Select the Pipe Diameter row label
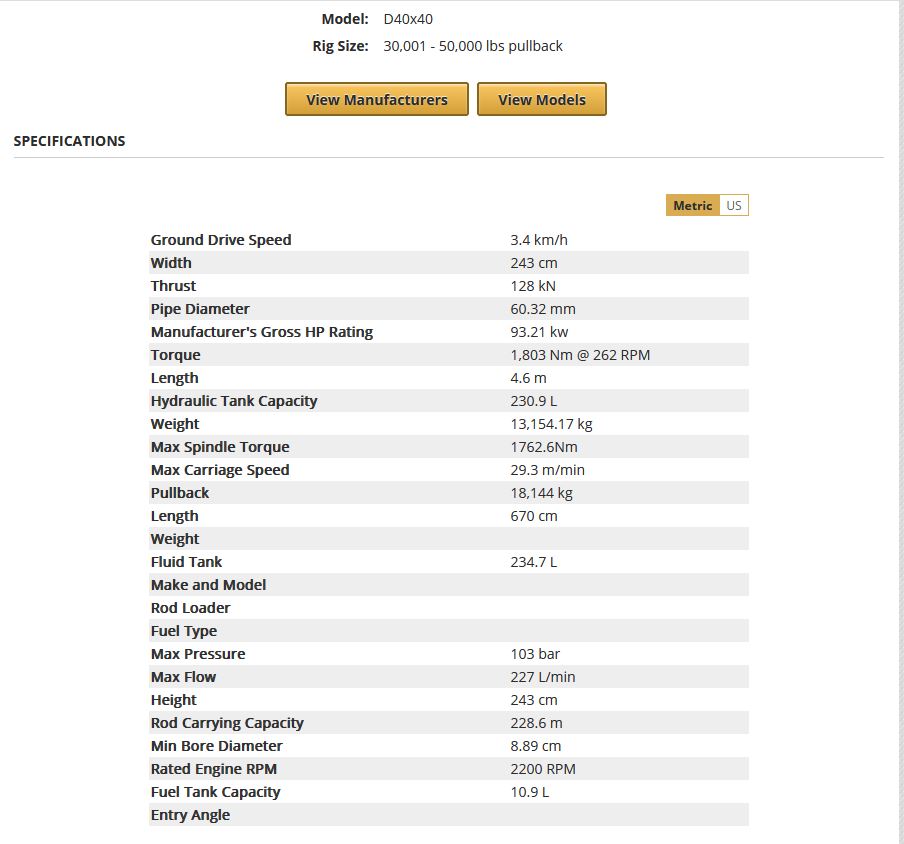The height and width of the screenshot is (844, 904). pos(200,309)
